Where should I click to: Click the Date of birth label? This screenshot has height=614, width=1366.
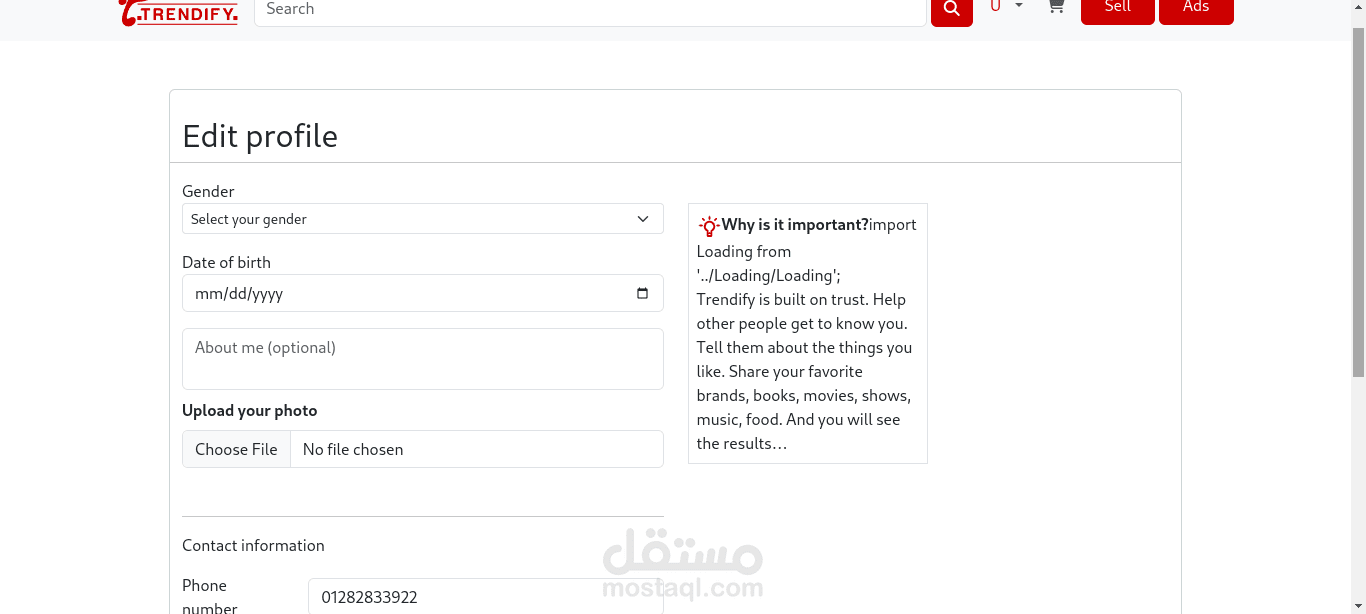coord(226,262)
